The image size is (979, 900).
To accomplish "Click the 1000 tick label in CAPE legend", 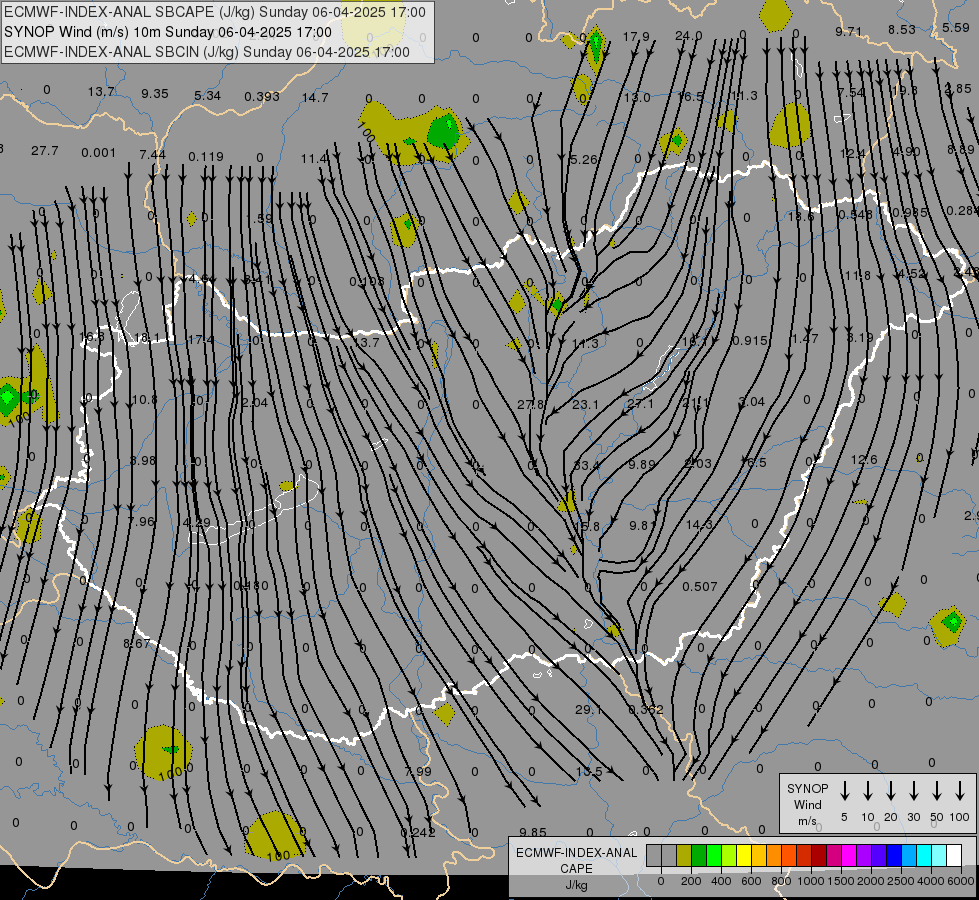I will click(x=810, y=881).
